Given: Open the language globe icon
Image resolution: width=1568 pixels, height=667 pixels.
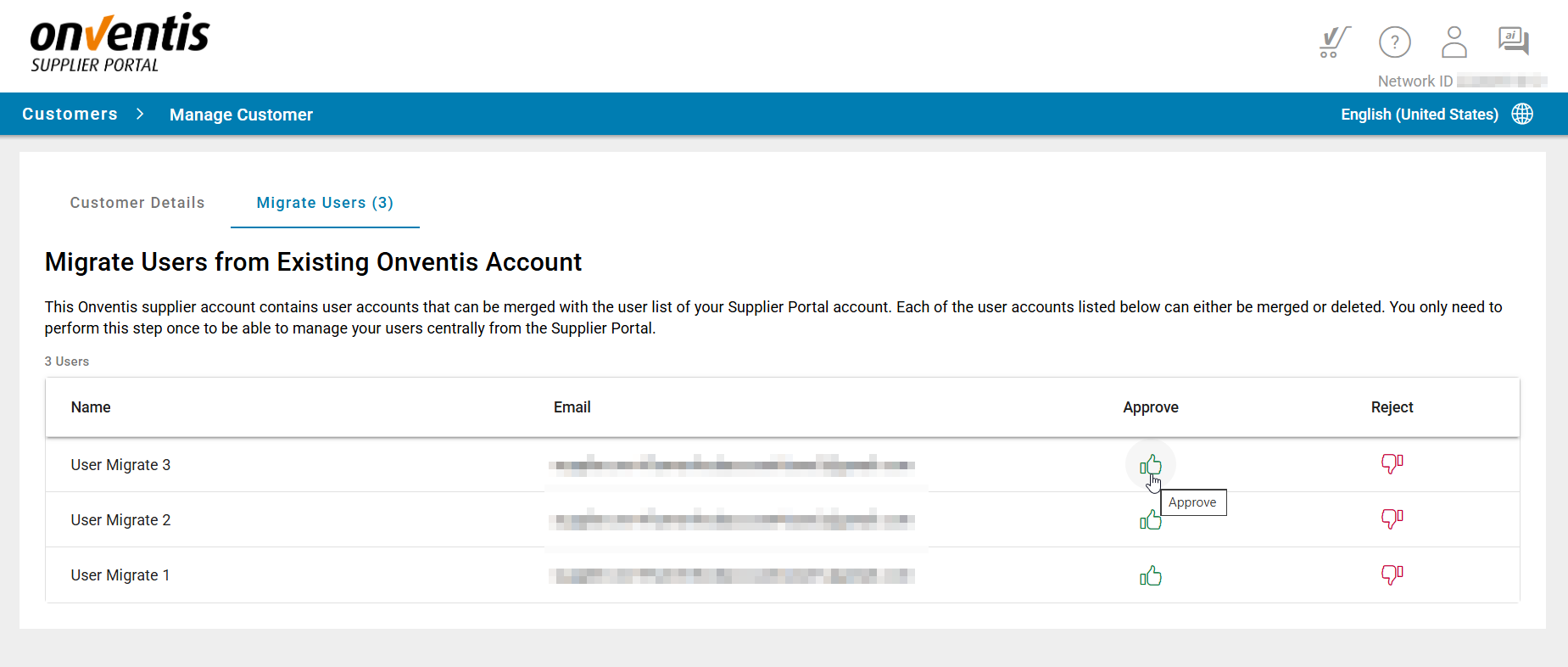Looking at the screenshot, I should click(1522, 115).
